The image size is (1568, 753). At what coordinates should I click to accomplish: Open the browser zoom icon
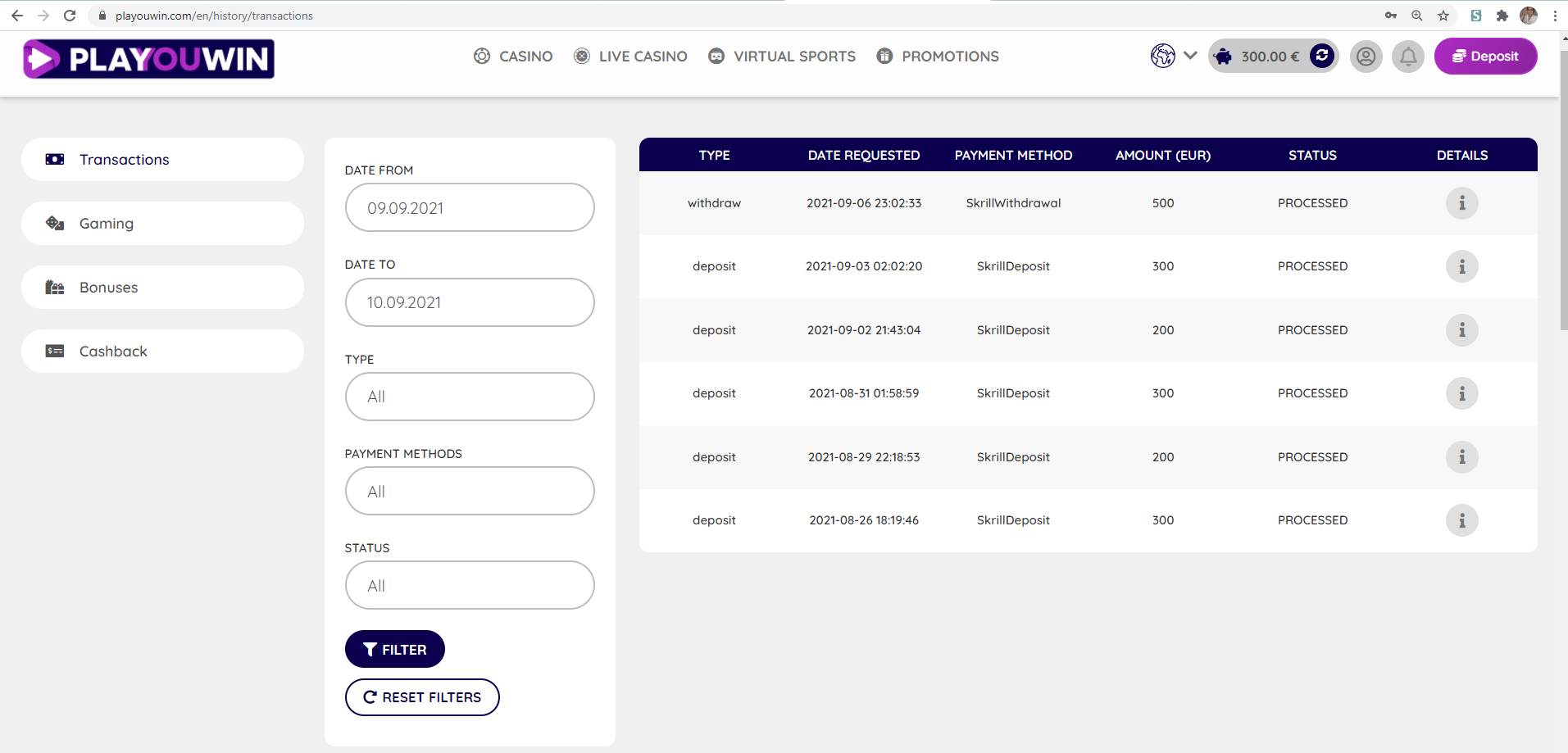pyautogui.click(x=1416, y=16)
